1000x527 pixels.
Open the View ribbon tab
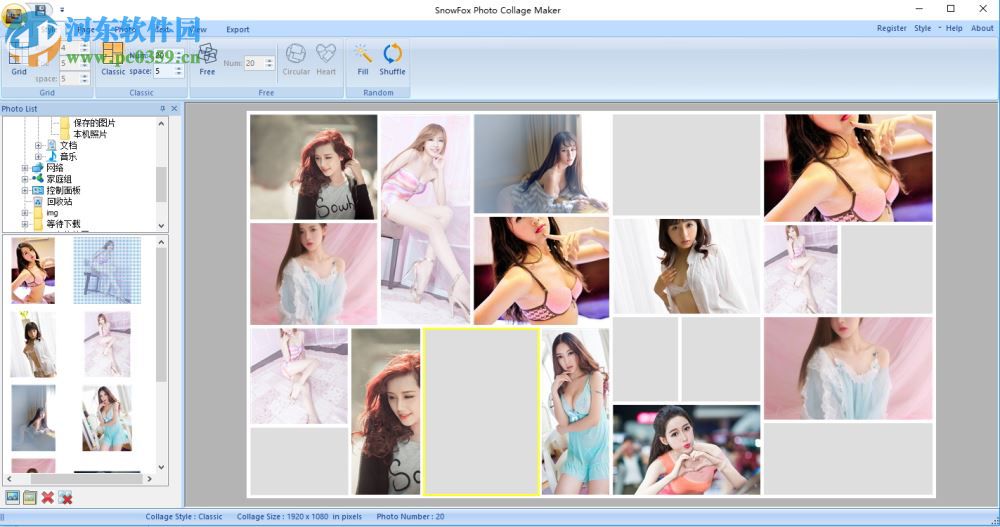point(198,29)
